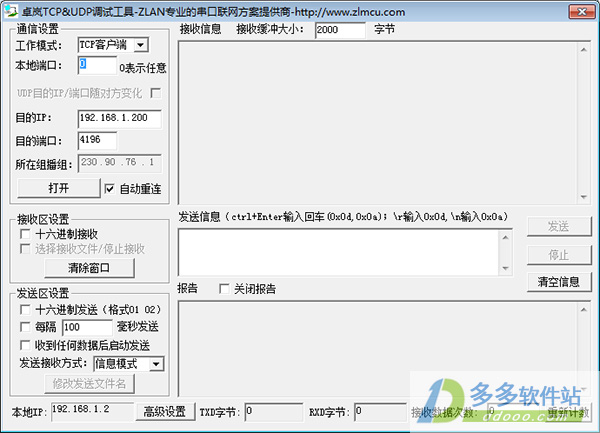
Task: Click the 所在组播组 address field
Action: click(x=119, y=163)
